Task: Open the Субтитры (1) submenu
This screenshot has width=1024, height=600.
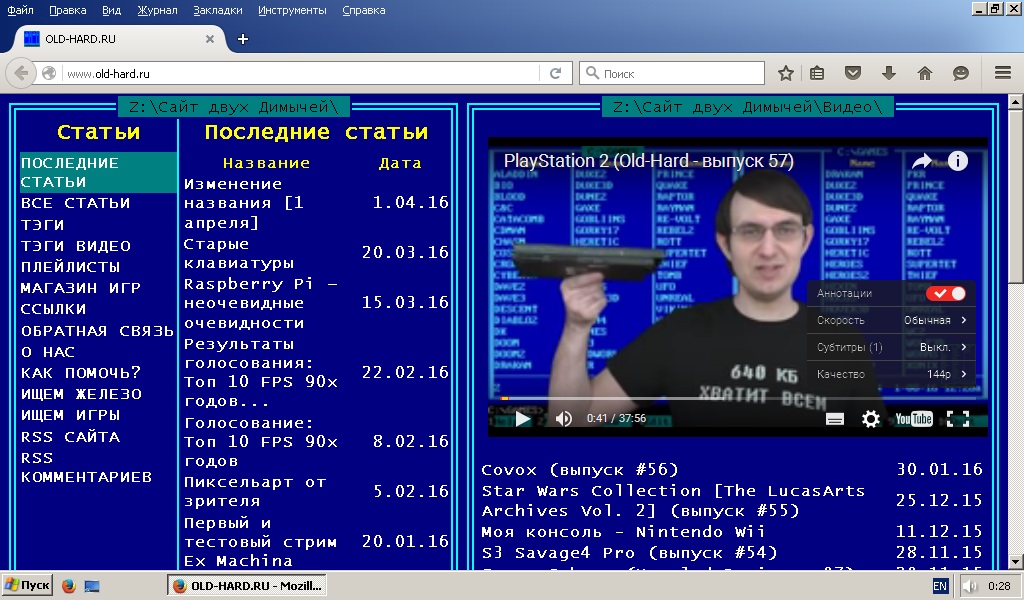Action: pos(891,347)
